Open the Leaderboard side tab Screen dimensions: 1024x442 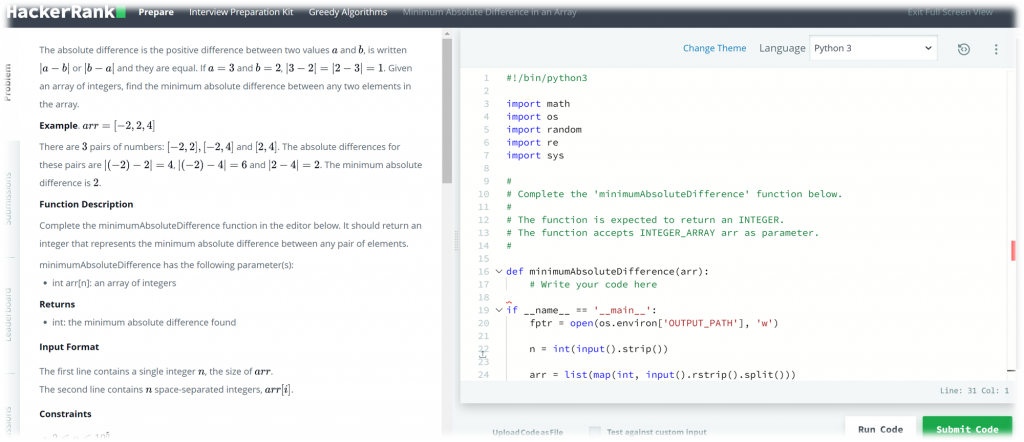(9, 315)
